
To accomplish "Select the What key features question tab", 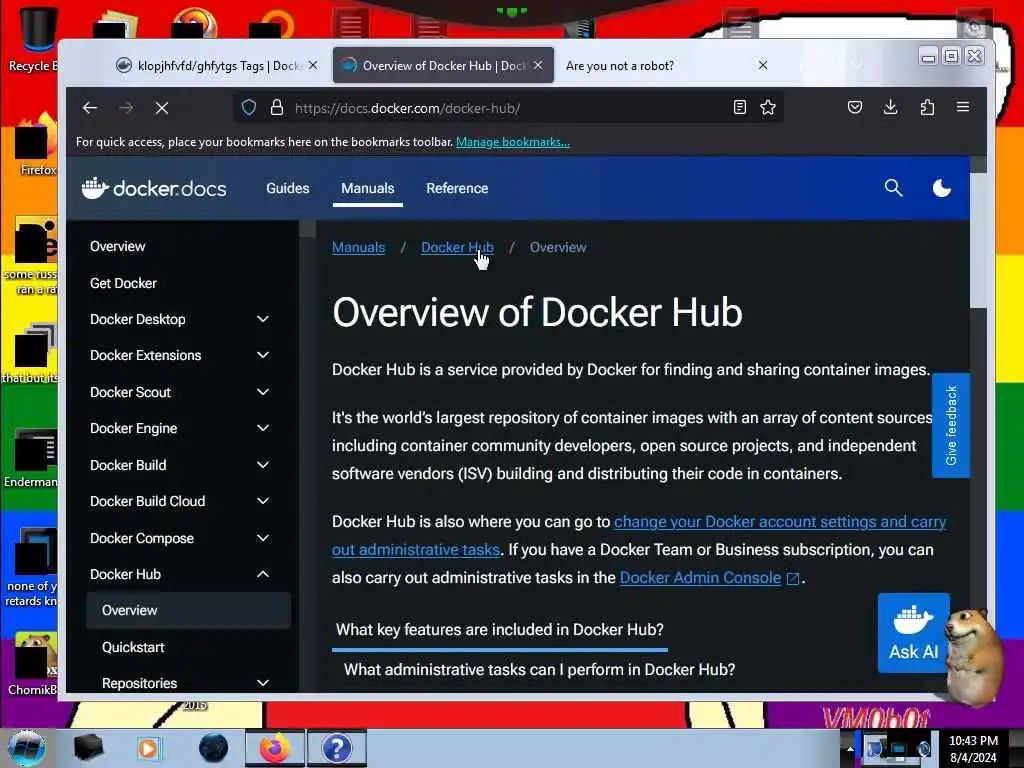I will [x=500, y=630].
